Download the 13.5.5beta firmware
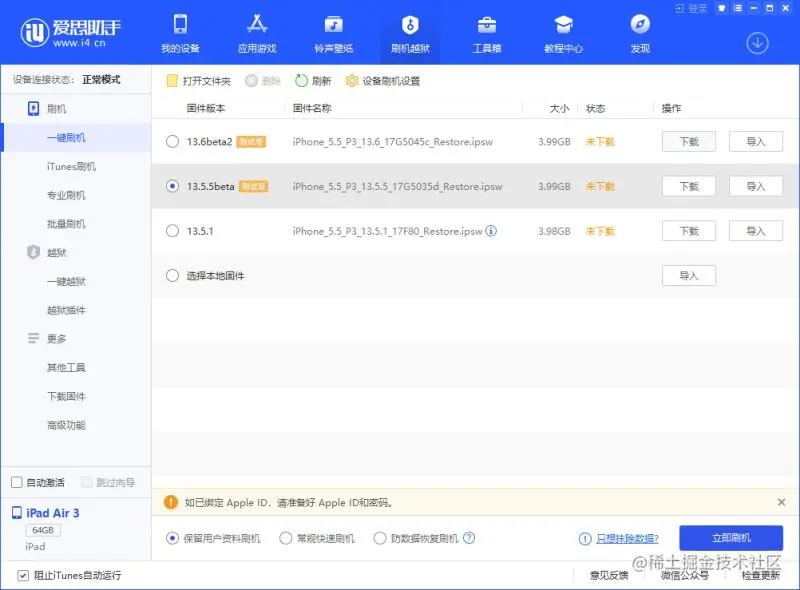The width and height of the screenshot is (800, 590). 689,186
